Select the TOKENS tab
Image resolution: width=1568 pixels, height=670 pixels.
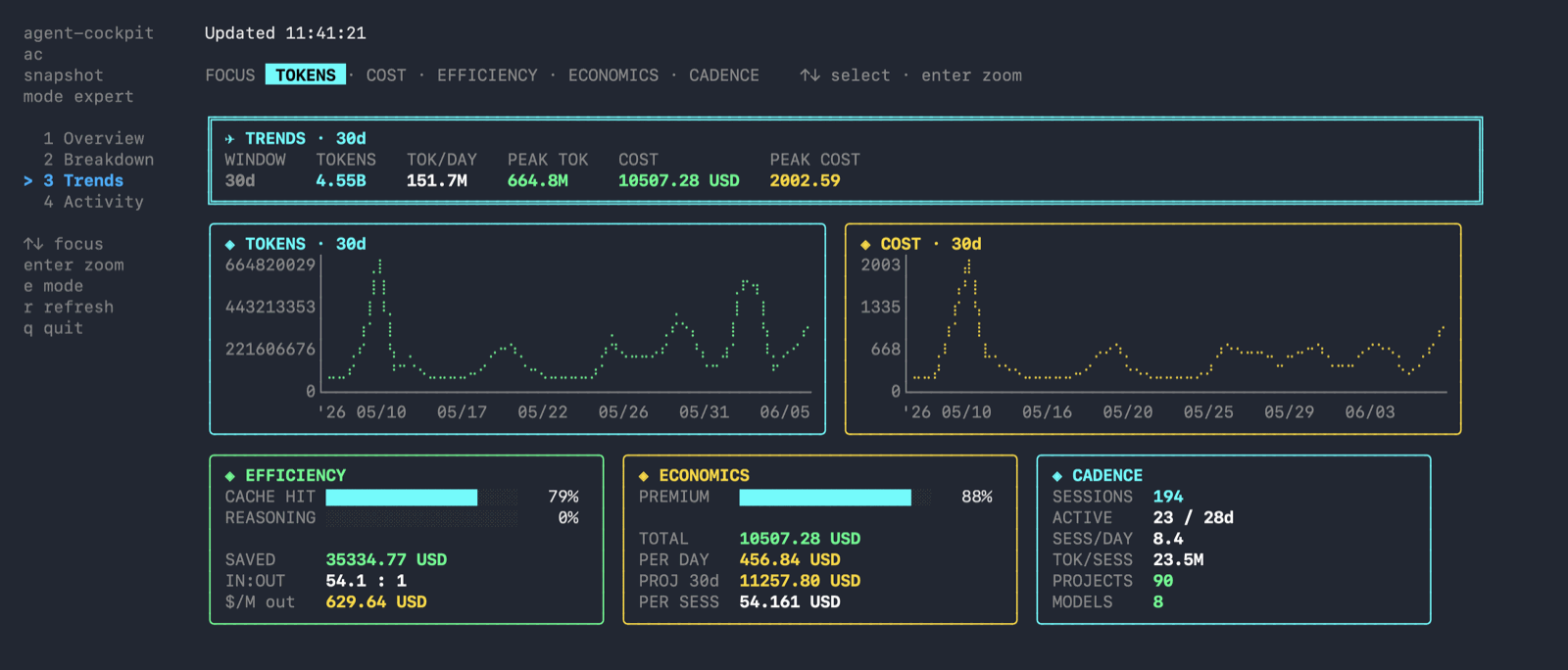coord(305,75)
